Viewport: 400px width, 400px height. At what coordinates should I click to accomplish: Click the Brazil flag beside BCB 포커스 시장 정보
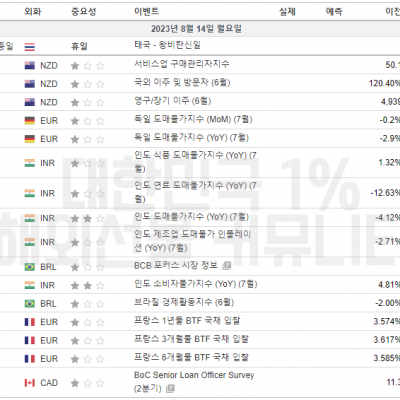30,267
